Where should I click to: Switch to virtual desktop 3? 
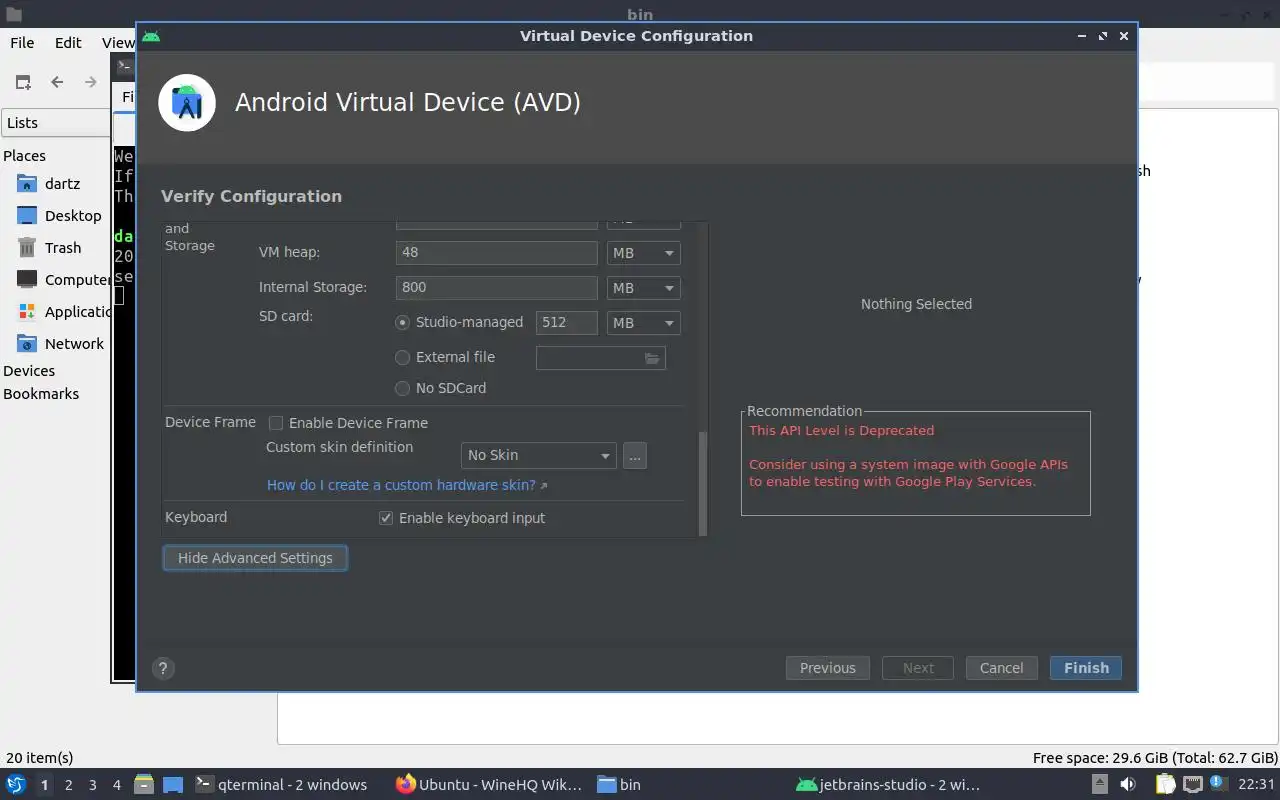click(x=93, y=786)
